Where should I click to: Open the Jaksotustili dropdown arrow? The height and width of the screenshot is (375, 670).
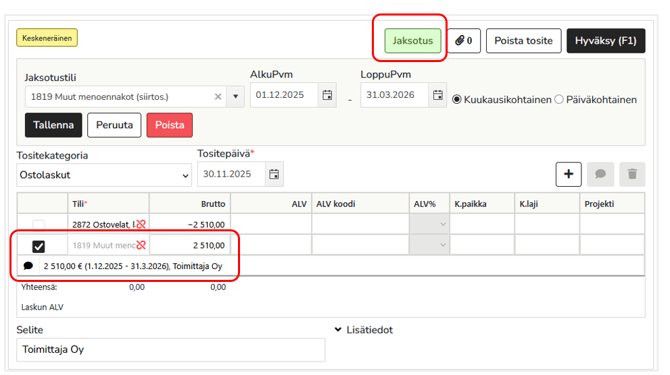point(235,97)
